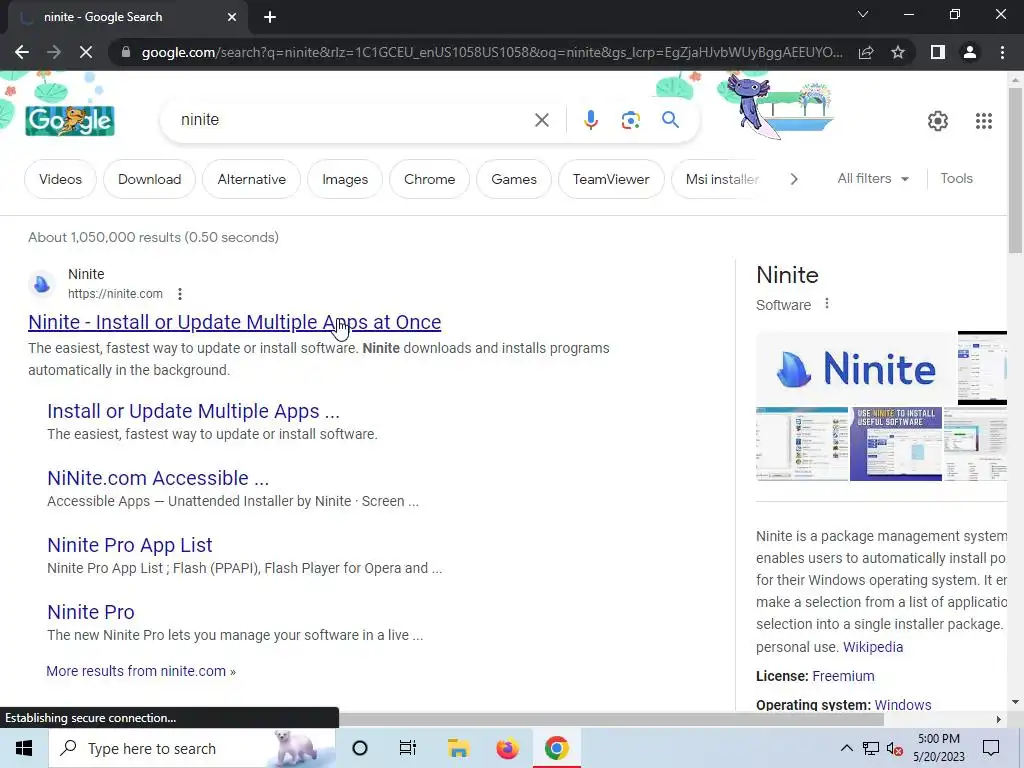1024x768 pixels.
Task: Expand the All filters dropdown
Action: point(872,178)
